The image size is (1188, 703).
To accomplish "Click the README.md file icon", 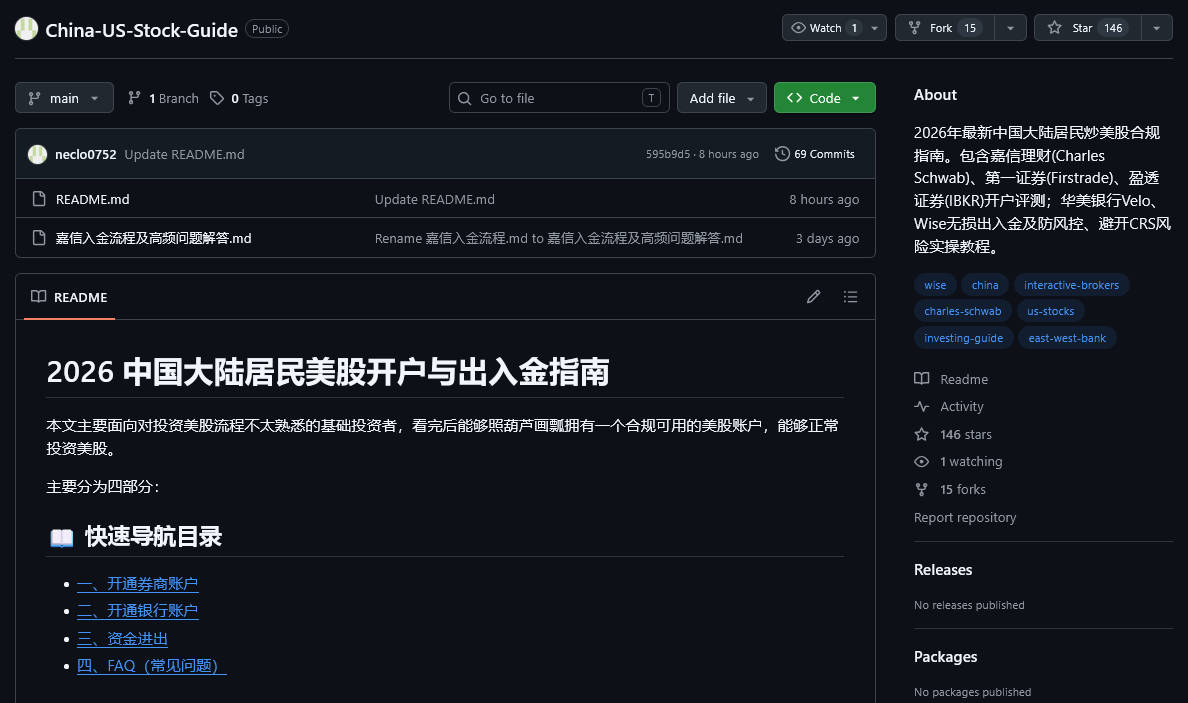I will click(x=39, y=198).
